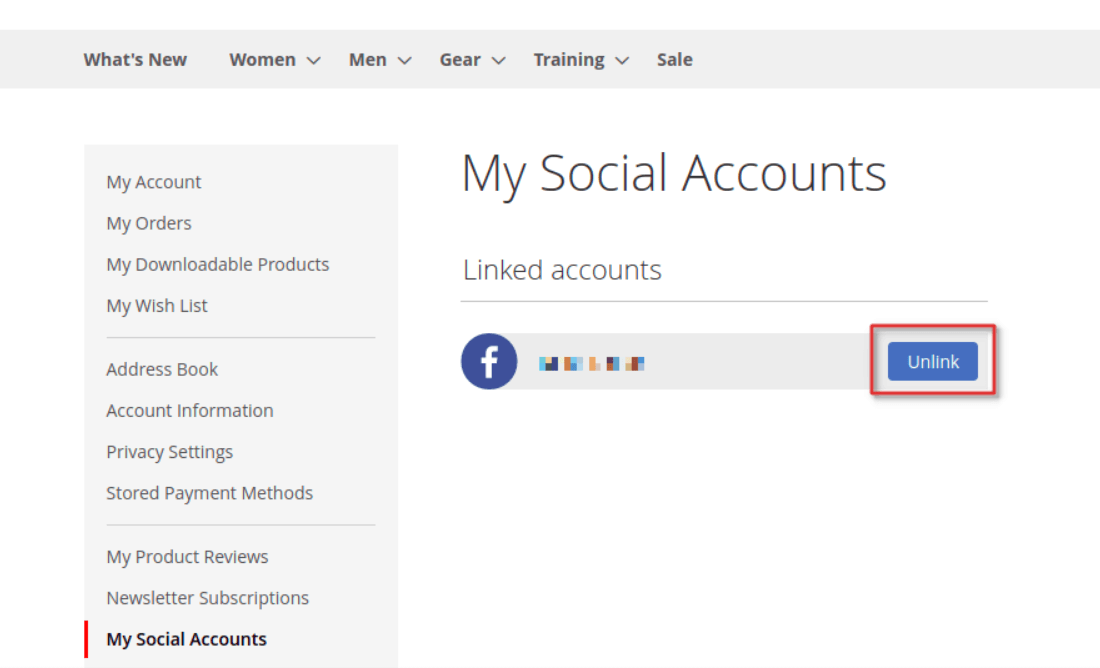Expand the Men menu chevron
1100x668 pixels.
click(404, 61)
